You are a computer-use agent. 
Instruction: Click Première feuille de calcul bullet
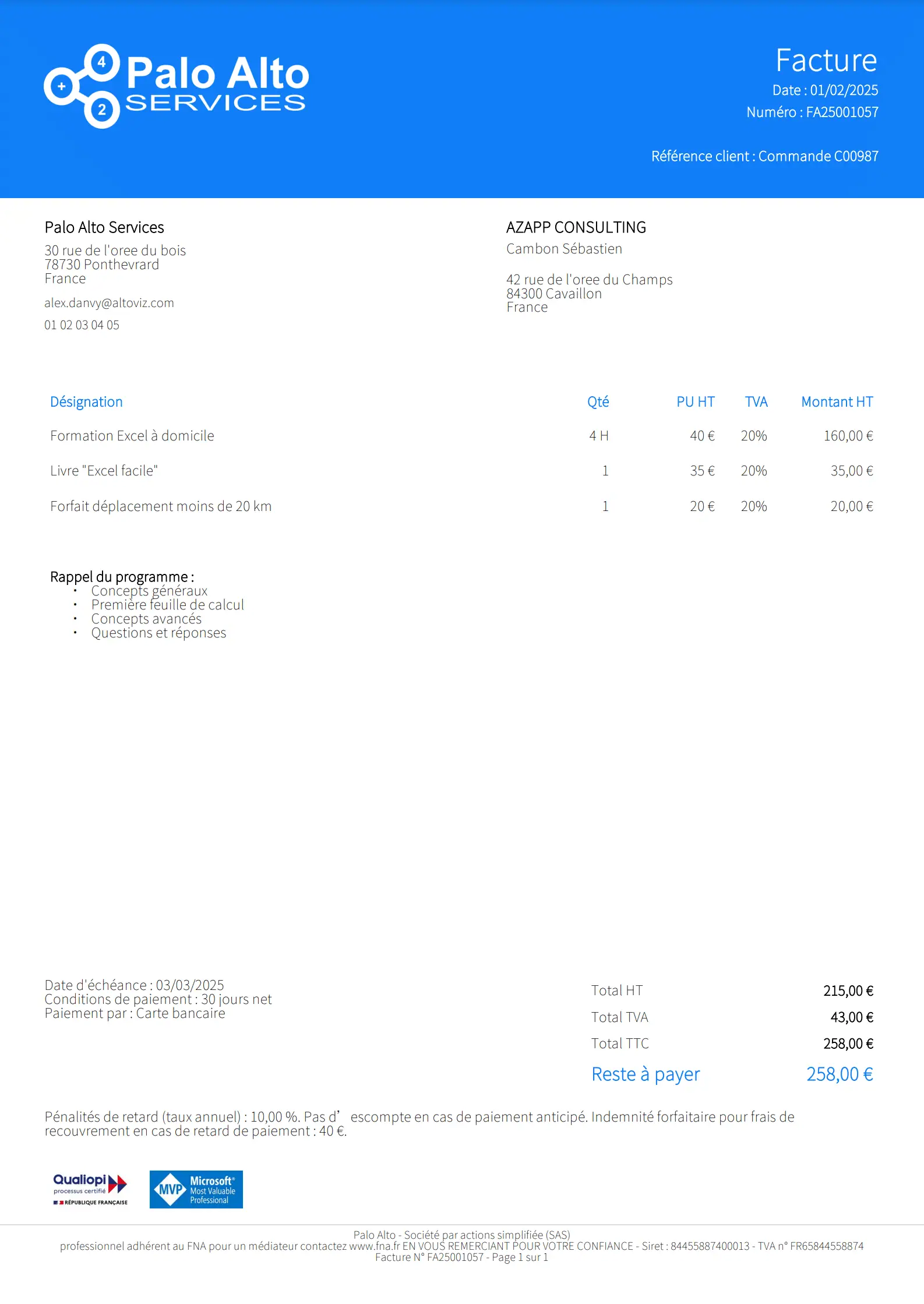[167, 605]
